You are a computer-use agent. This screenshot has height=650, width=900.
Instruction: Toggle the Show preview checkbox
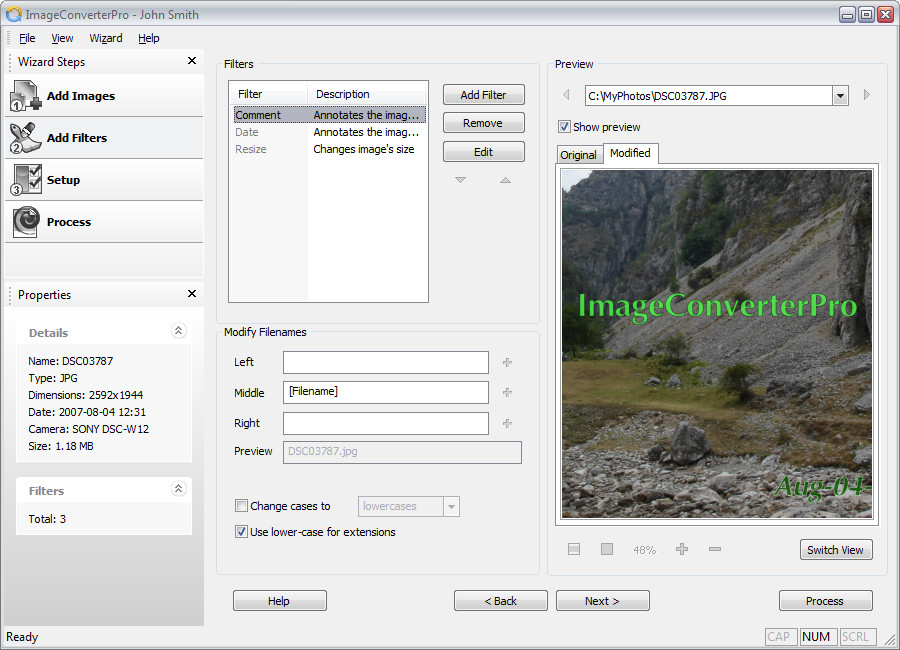tap(564, 127)
